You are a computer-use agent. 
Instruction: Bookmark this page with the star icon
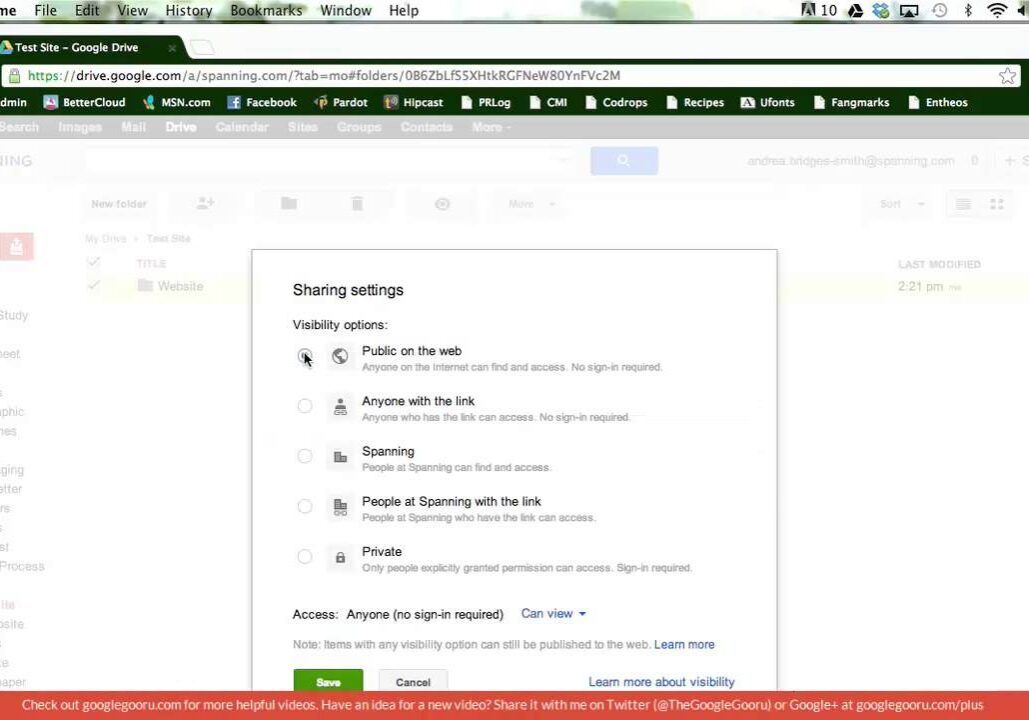pos(1007,75)
